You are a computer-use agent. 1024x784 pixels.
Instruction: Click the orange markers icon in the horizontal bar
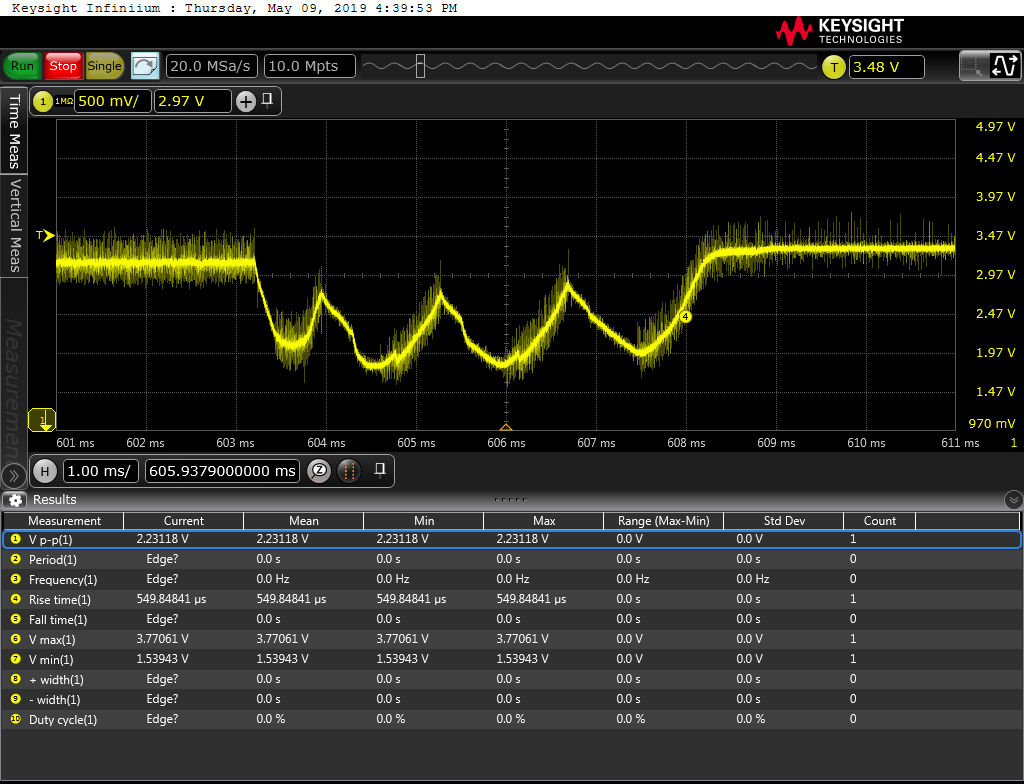[348, 471]
